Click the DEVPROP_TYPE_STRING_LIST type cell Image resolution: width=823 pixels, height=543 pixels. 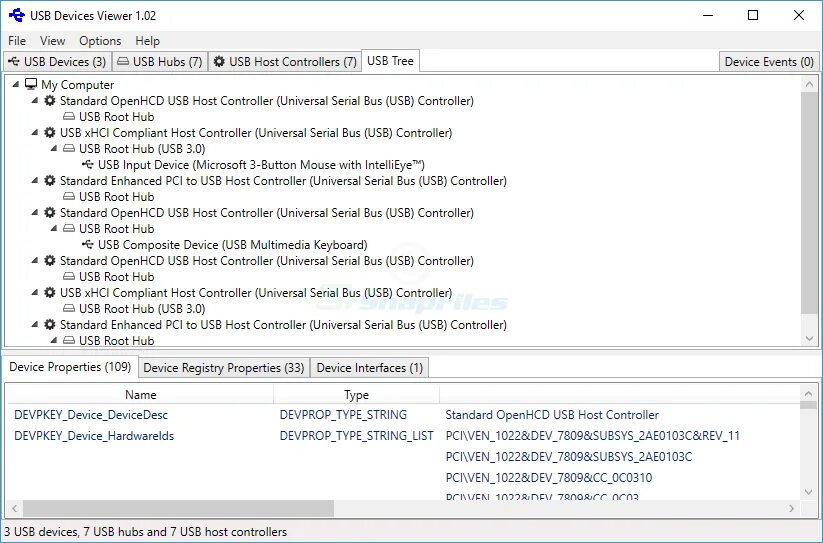(x=356, y=436)
